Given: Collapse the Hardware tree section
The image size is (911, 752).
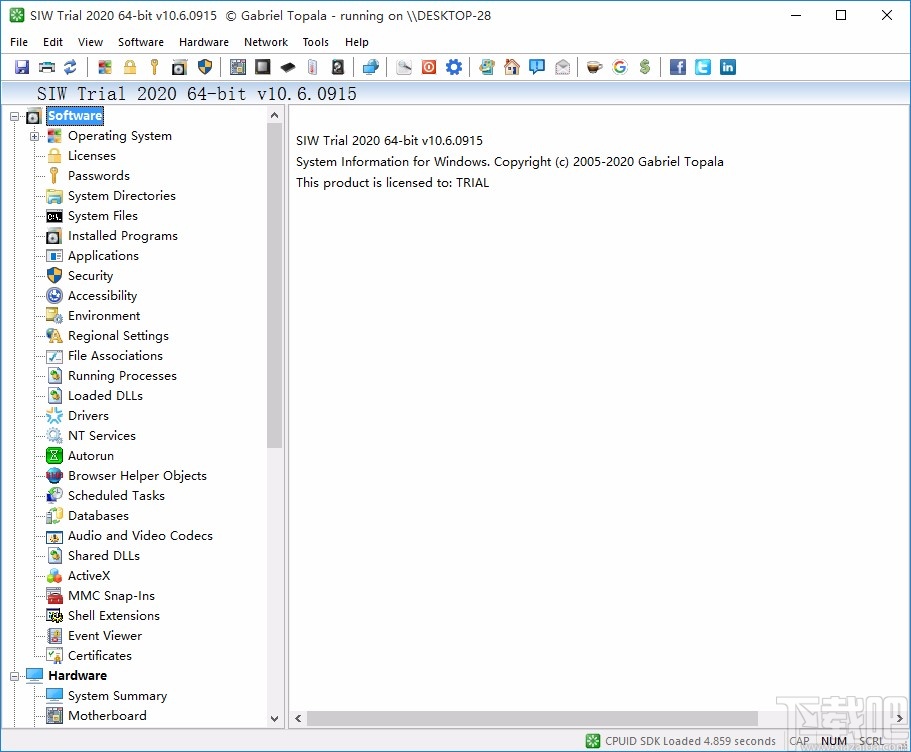Looking at the screenshot, I should [x=15, y=676].
